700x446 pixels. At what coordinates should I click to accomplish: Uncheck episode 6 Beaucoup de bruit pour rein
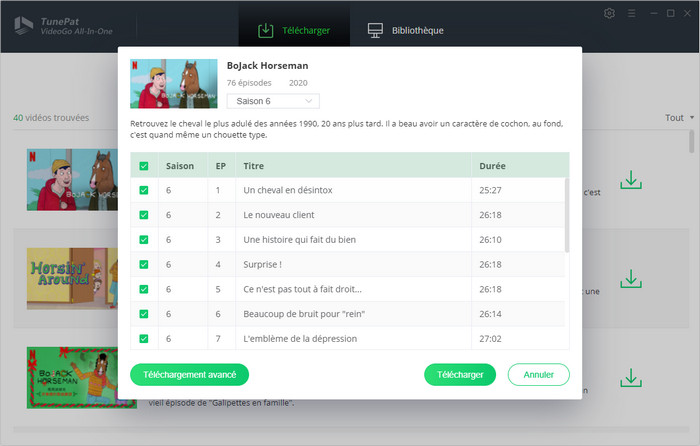tap(144, 314)
